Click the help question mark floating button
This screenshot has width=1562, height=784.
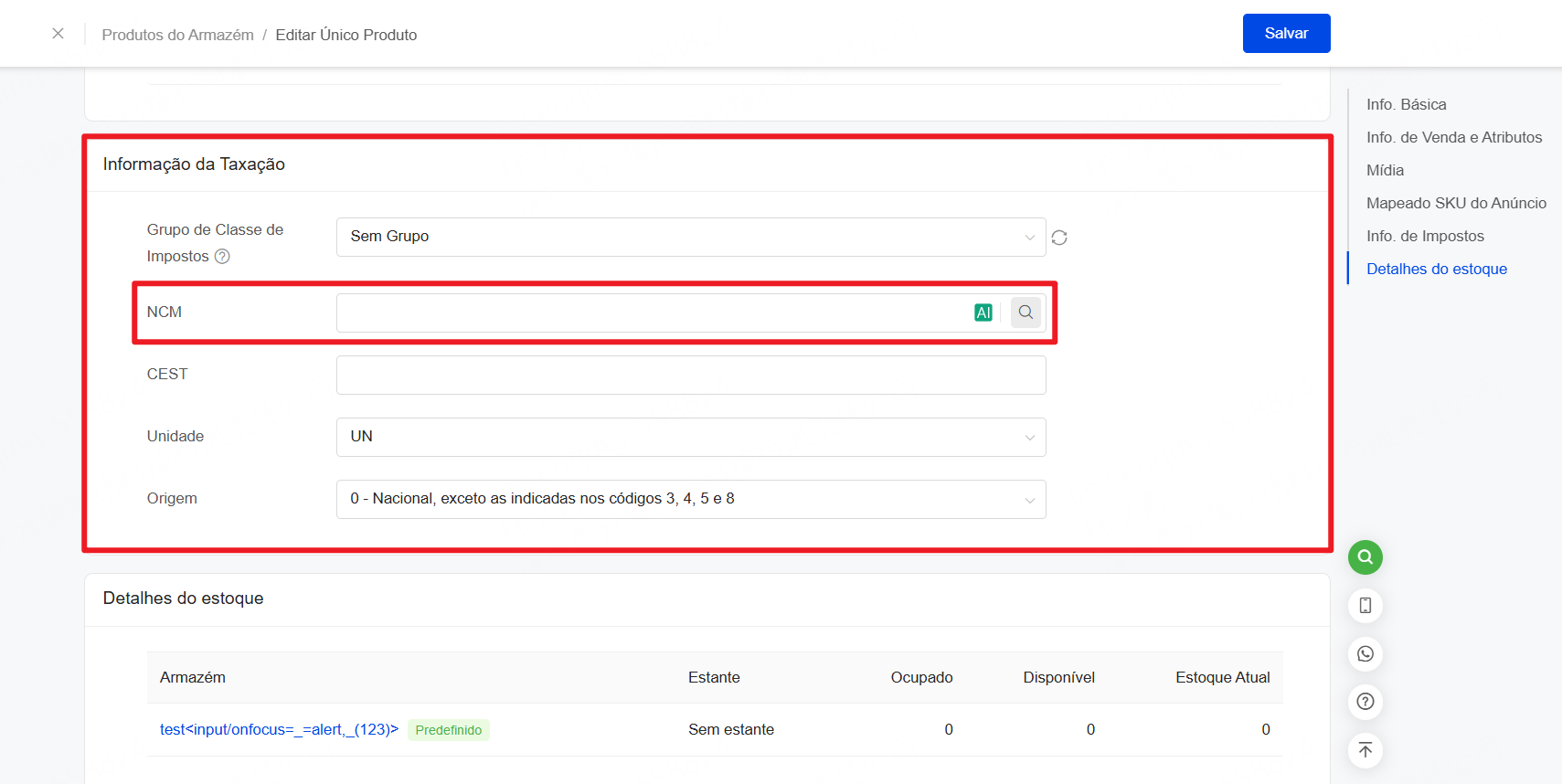[1365, 702]
